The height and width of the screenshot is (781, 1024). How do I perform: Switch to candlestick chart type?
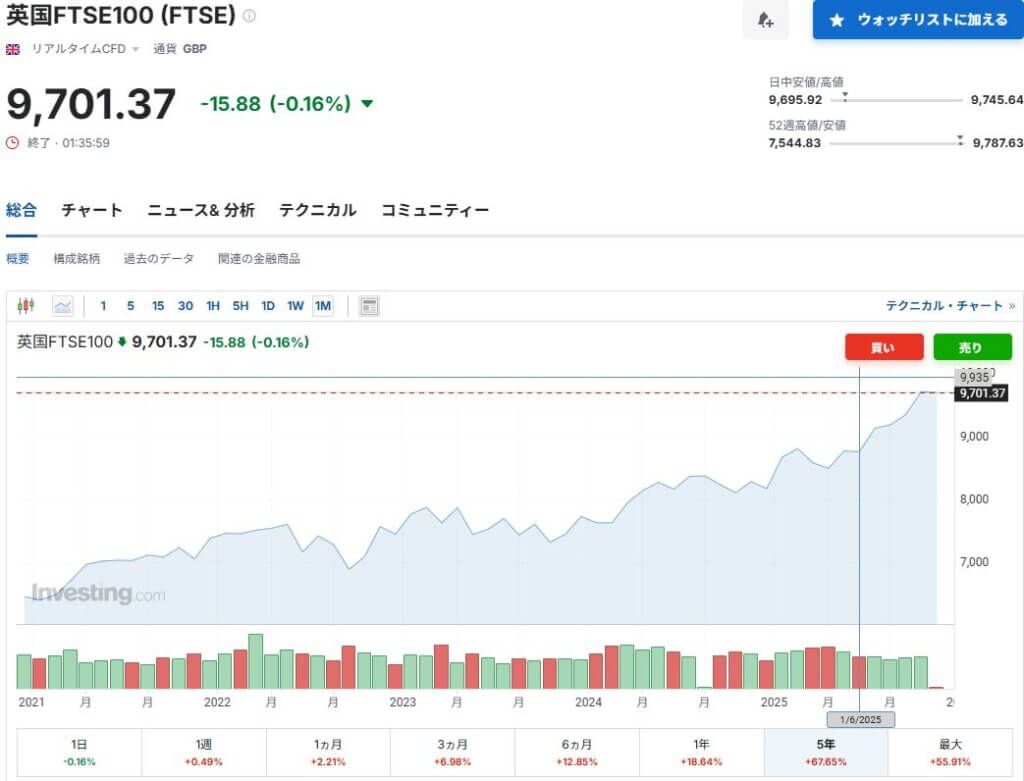[x=26, y=306]
